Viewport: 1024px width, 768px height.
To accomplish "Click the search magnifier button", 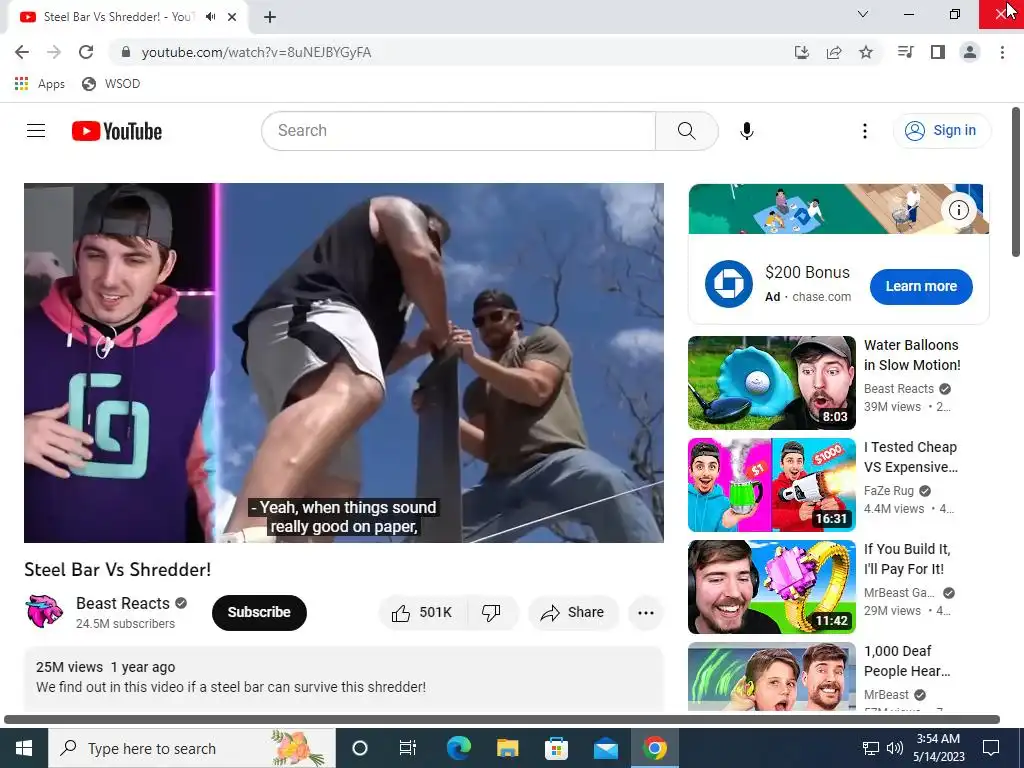I will 686,131.
